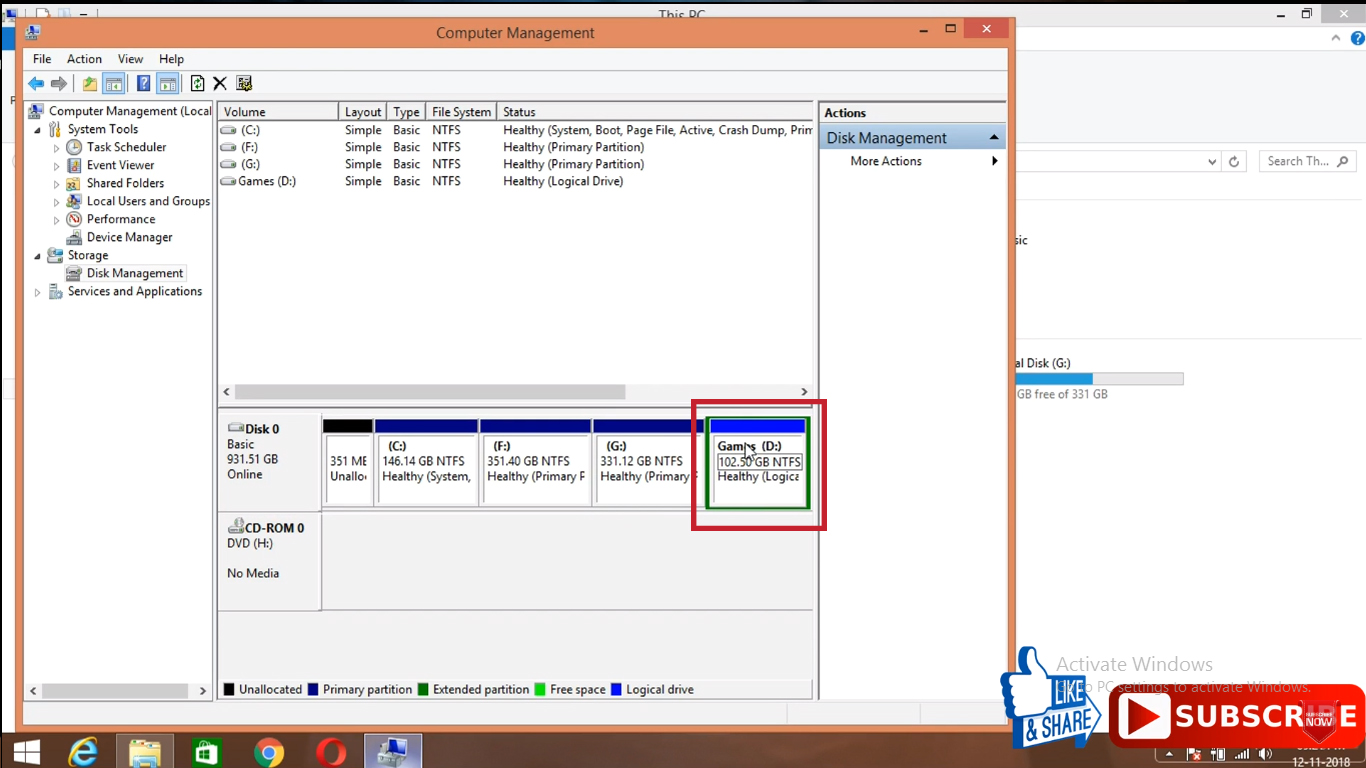The image size is (1366, 768).
Task: Click the Event Viewer icon in tree
Action: pos(74,165)
